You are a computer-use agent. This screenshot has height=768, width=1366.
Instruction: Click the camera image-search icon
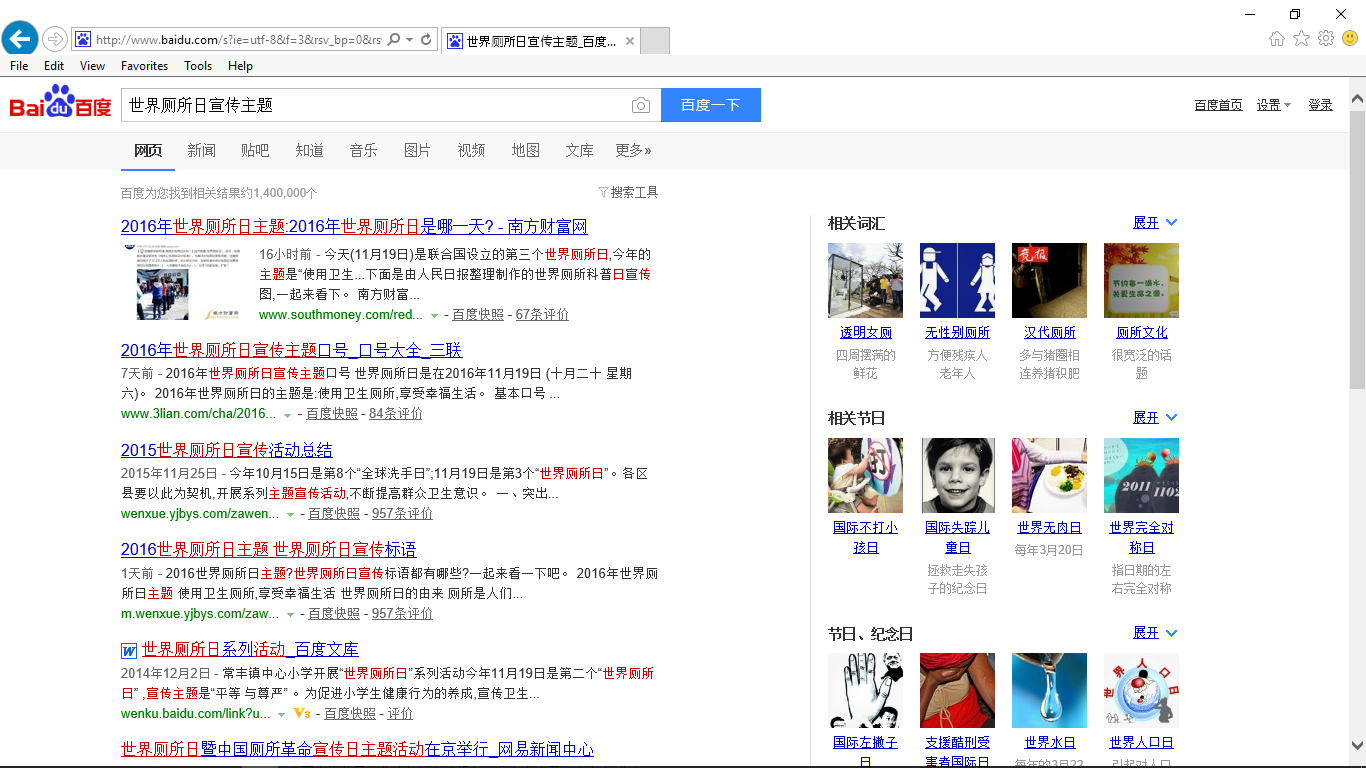641,106
